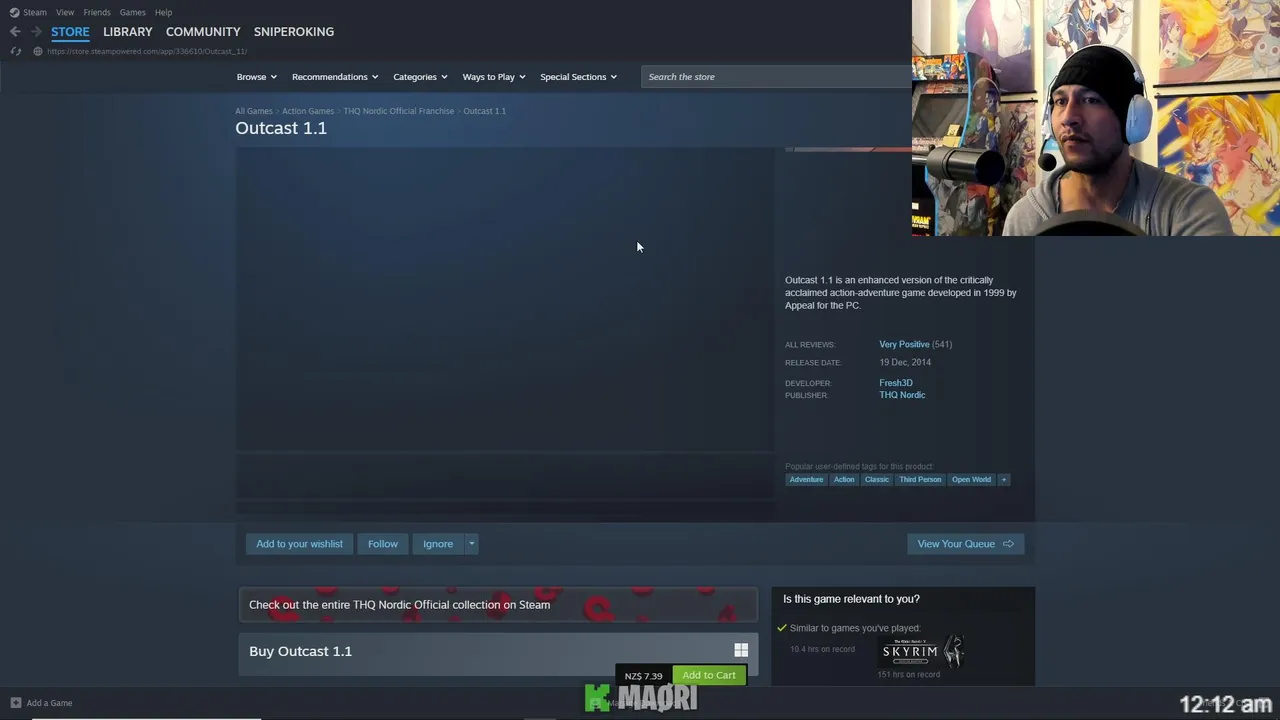Click the Ignore button
Screen dimensions: 1280x720
438,544
